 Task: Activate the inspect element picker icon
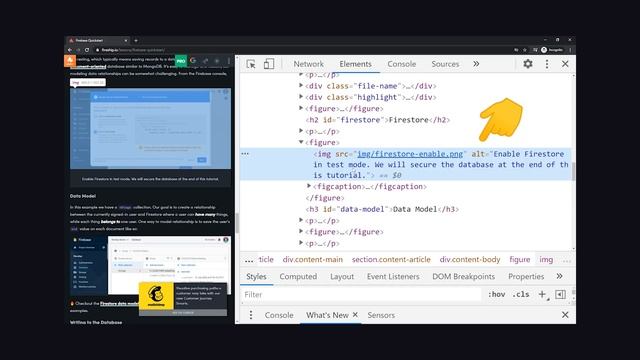(x=251, y=64)
